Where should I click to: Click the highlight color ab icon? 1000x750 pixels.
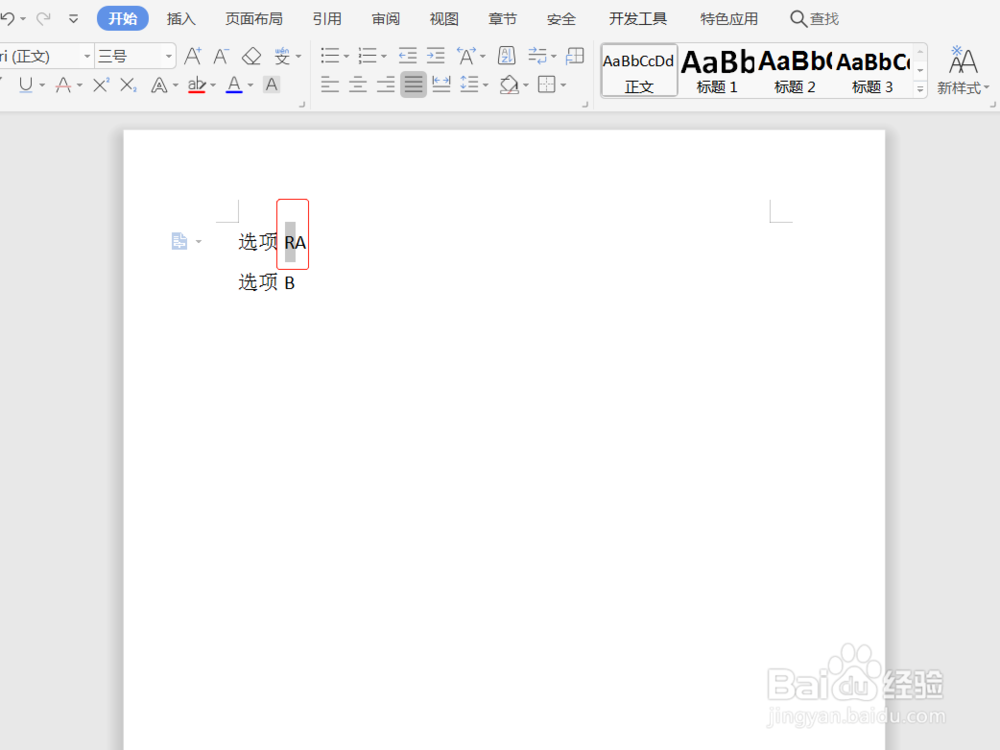(196, 85)
